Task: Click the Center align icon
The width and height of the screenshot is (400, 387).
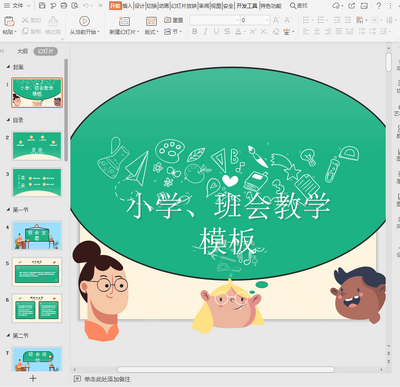Action: [x=317, y=32]
